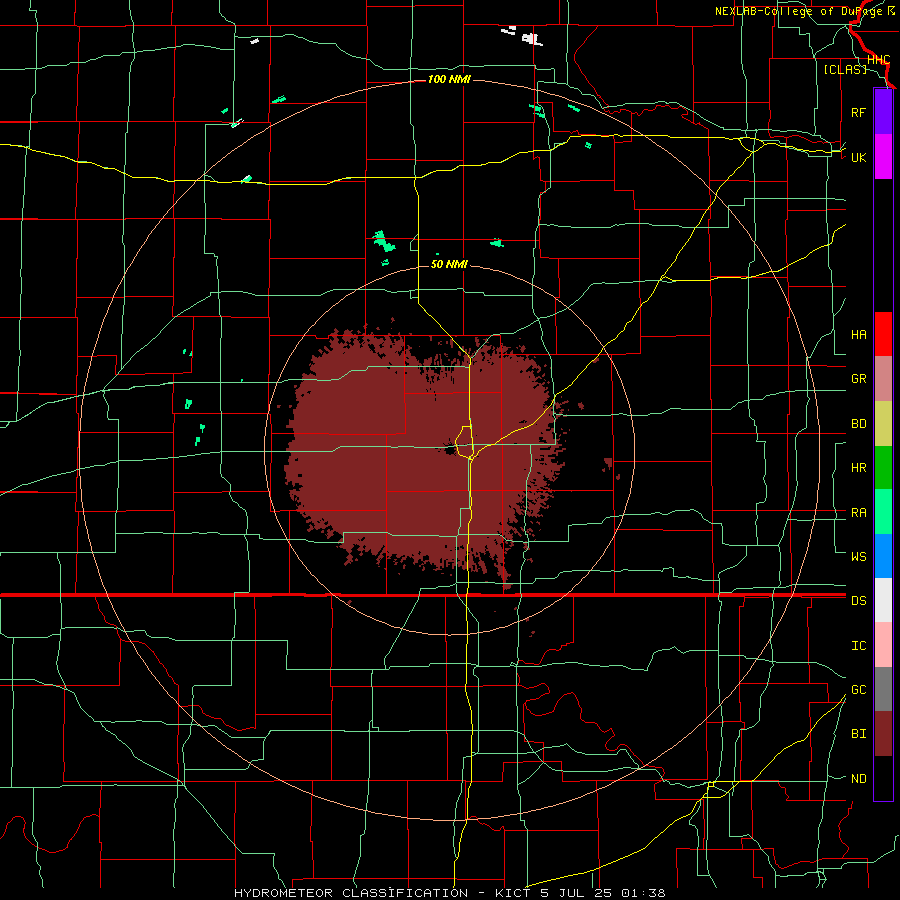Click the white dry snow echo near top center
Viewport: 900px width, 900px height.
click(x=532, y=39)
